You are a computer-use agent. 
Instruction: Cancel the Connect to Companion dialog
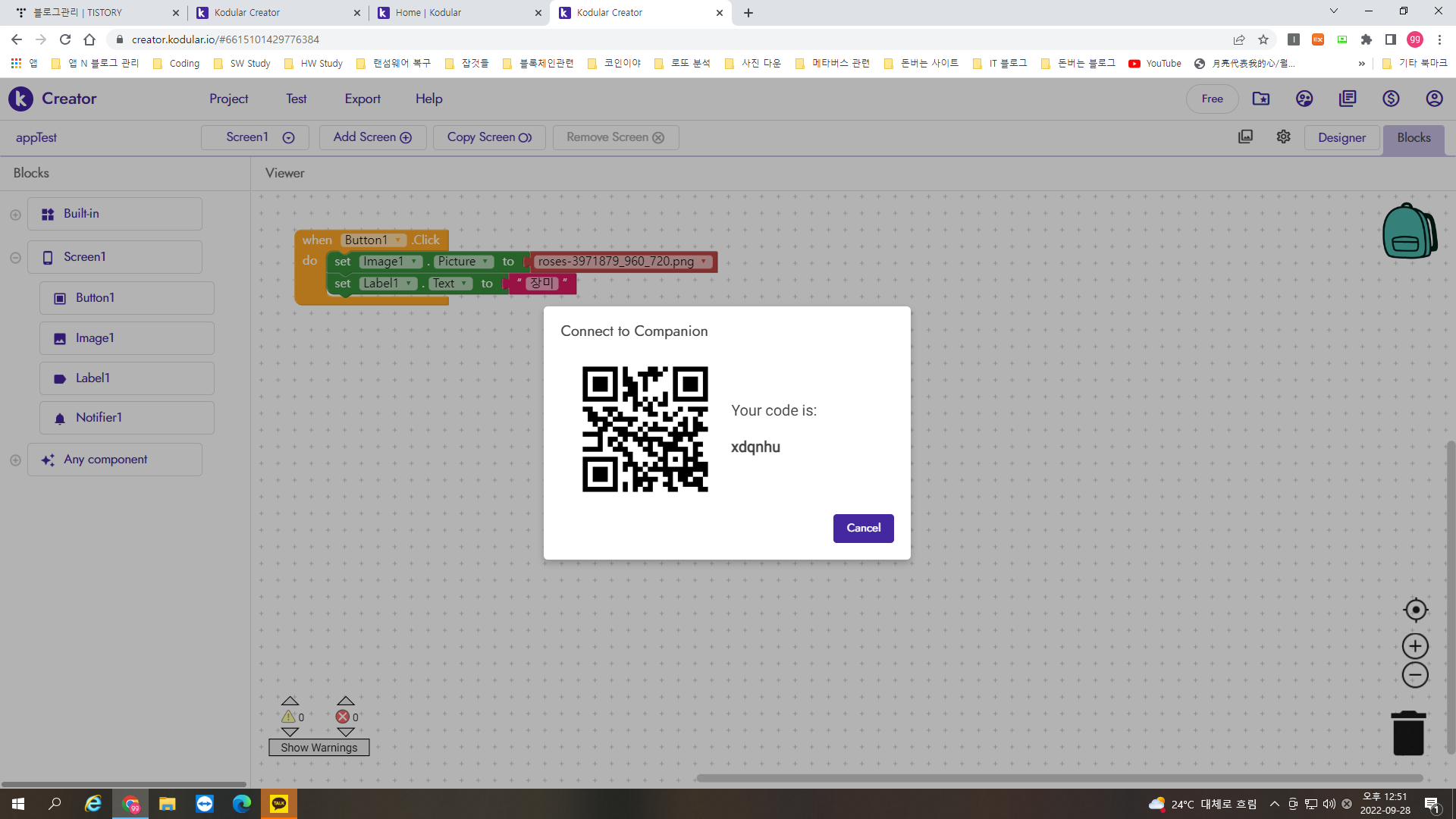[863, 528]
